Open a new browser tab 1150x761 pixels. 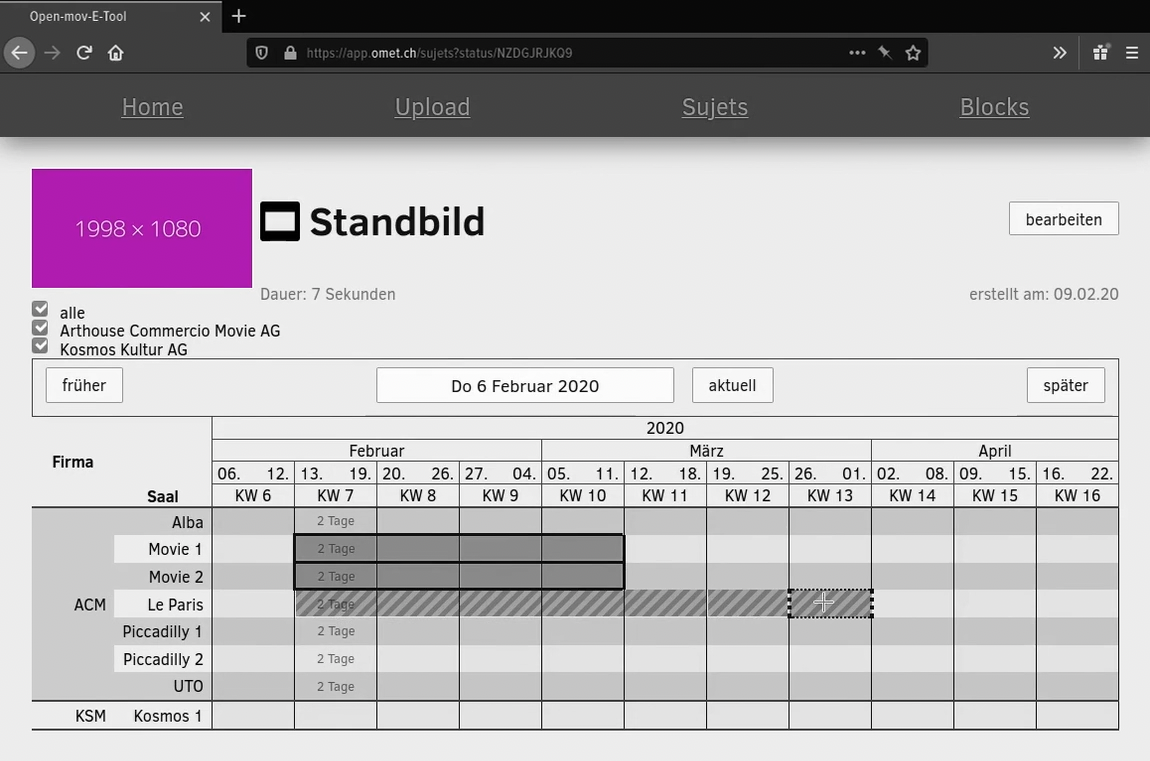pyautogui.click(x=239, y=16)
